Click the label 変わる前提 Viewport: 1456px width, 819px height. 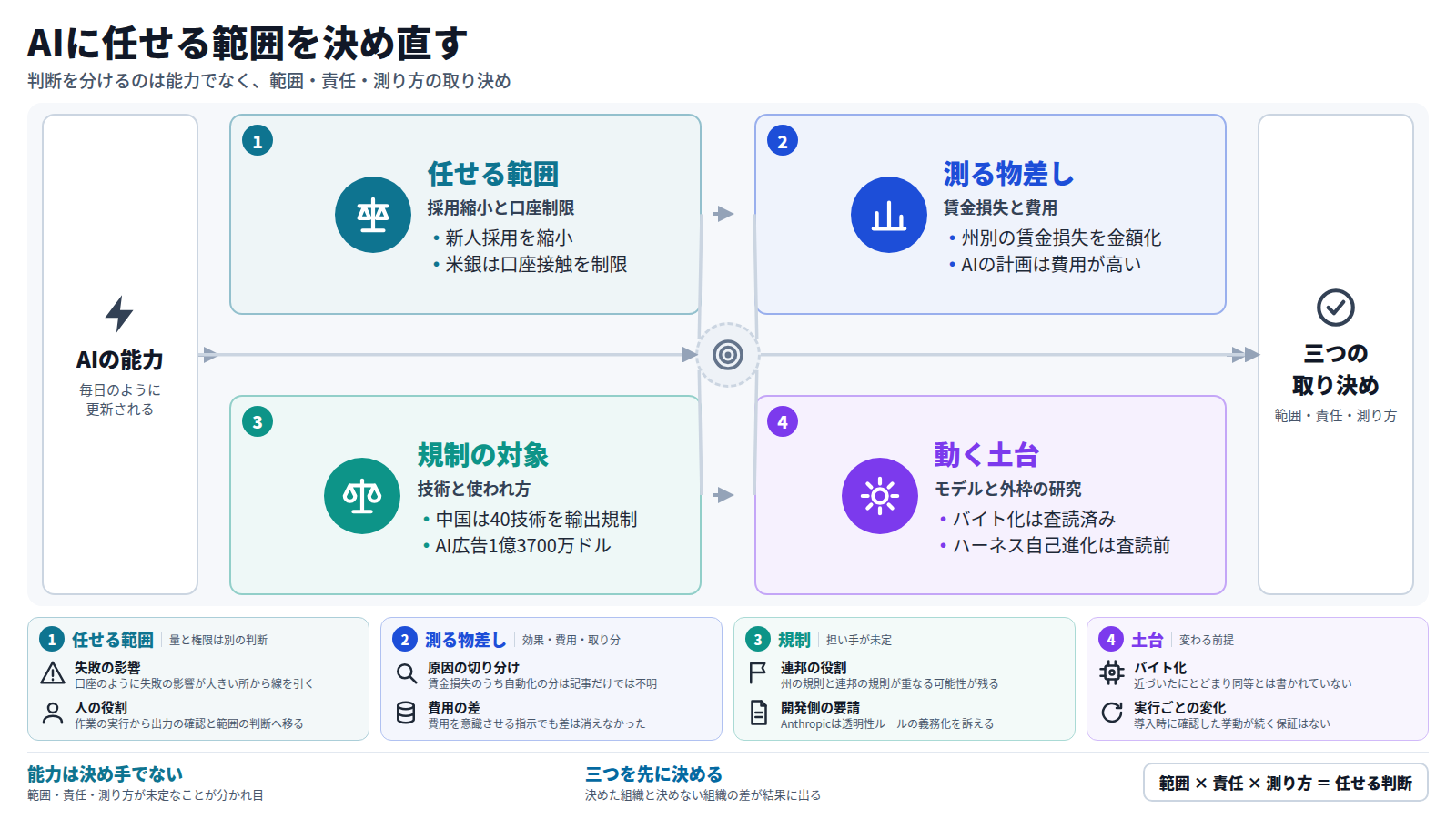pos(1207,640)
